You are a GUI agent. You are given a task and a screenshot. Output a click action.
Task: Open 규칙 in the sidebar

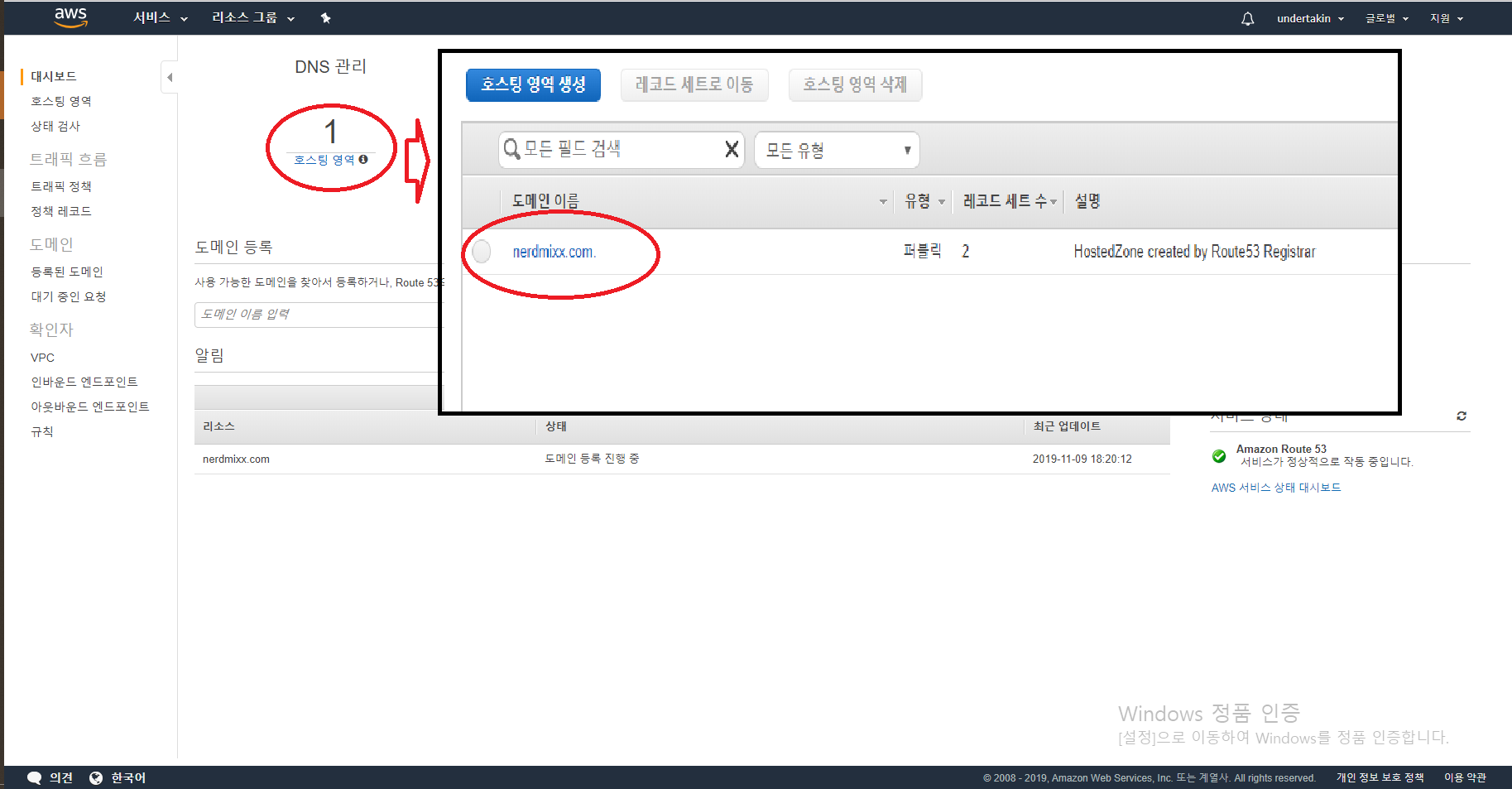point(42,431)
